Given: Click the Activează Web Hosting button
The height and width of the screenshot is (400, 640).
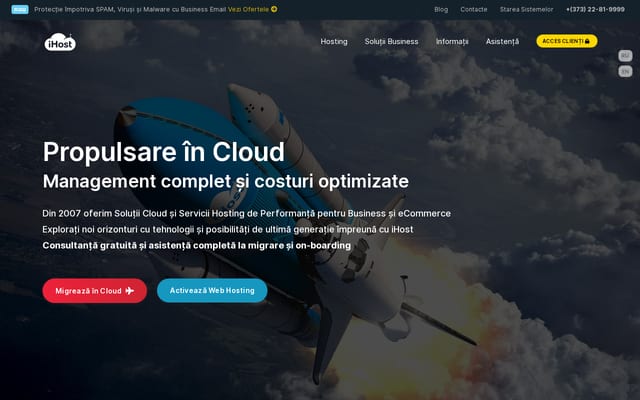Looking at the screenshot, I should (x=212, y=291).
